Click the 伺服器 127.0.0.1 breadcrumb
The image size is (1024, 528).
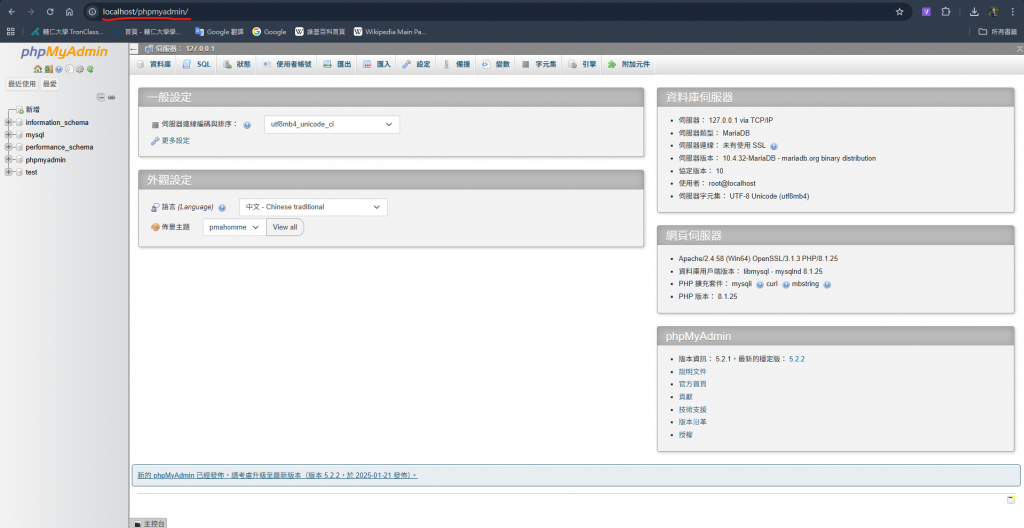(x=180, y=48)
